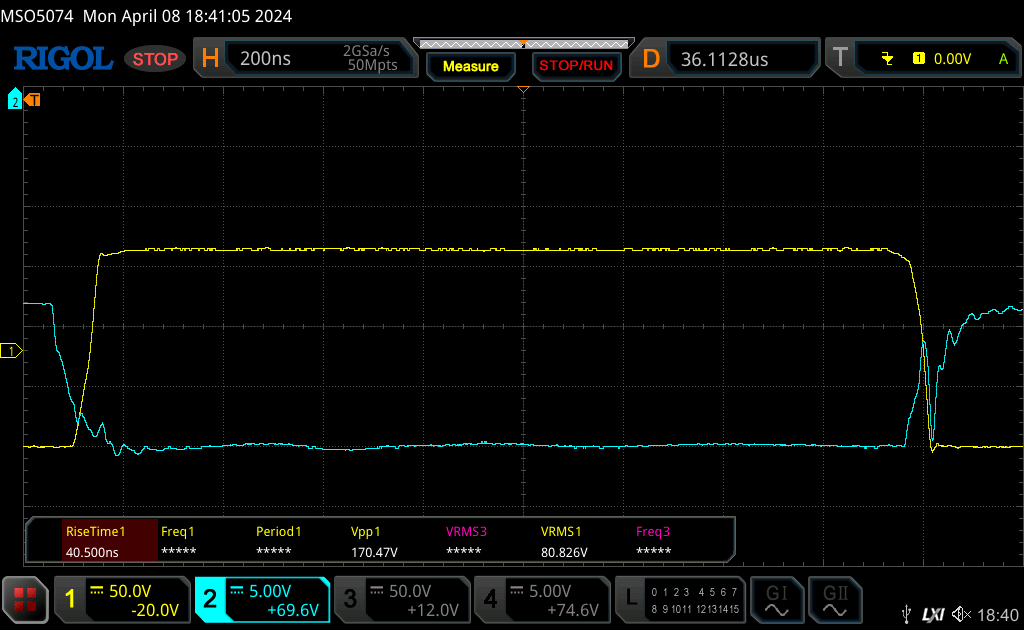The height and width of the screenshot is (630, 1024).
Task: Select the Freq1 measurement
Action: point(178,541)
